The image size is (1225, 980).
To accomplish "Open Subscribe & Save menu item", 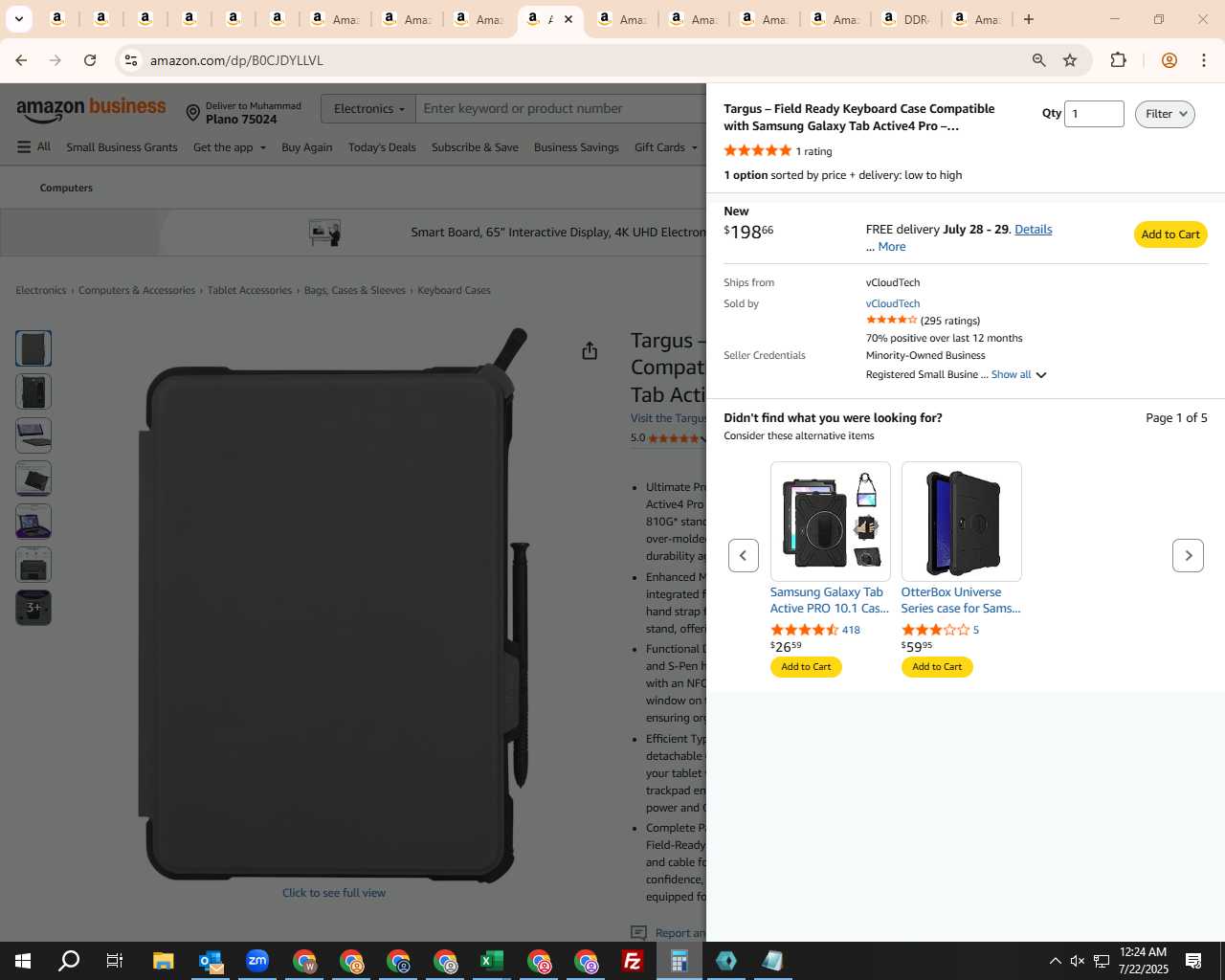I will click(475, 147).
